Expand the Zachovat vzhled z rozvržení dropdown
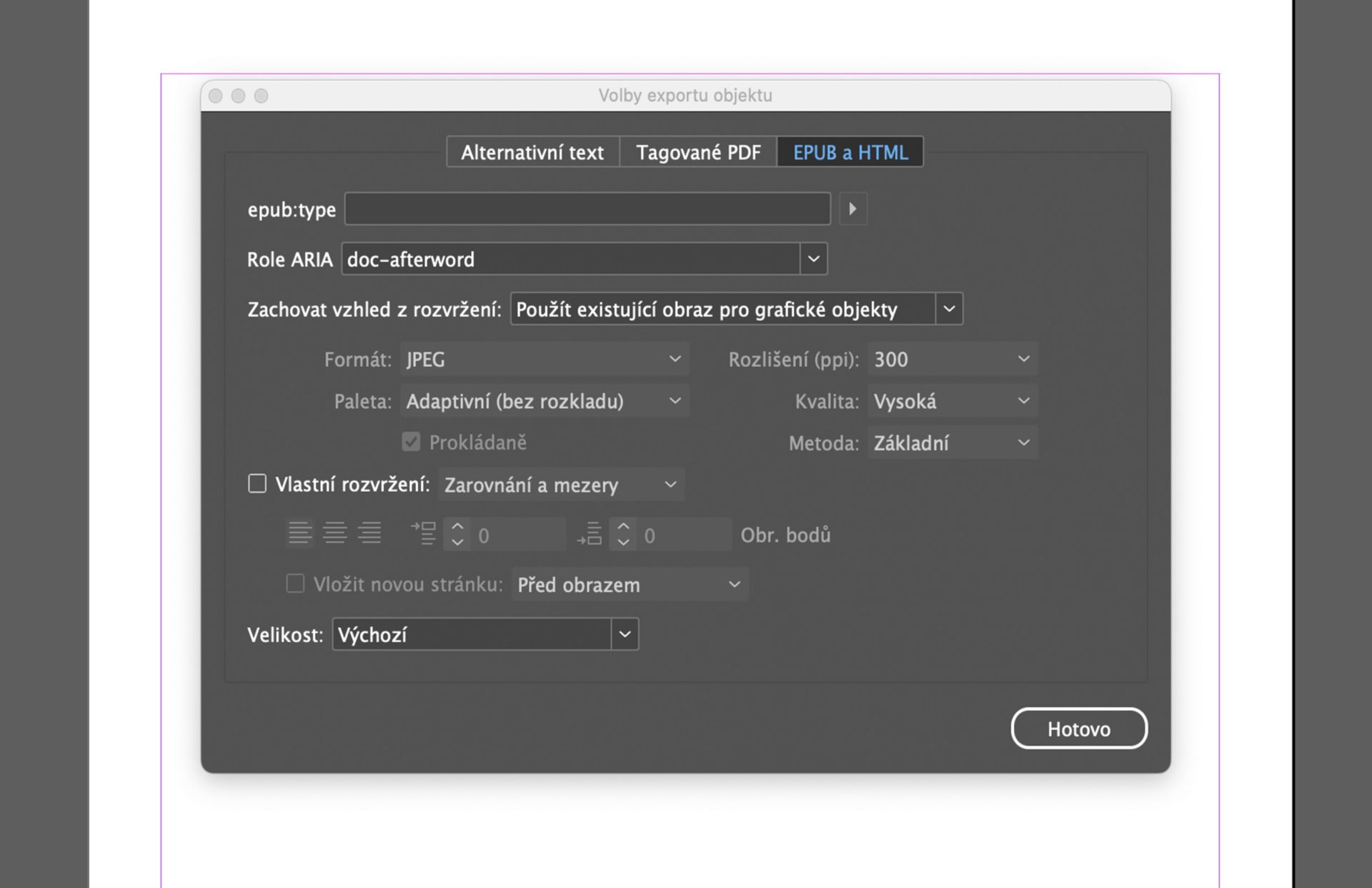1372x888 pixels. (x=949, y=309)
